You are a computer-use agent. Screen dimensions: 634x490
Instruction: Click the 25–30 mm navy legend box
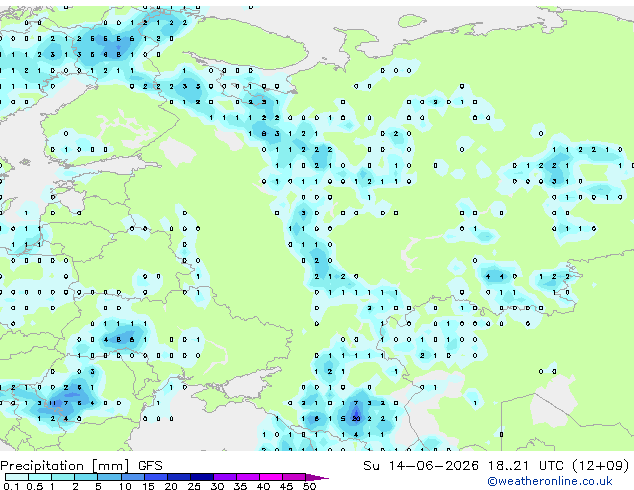202,477
